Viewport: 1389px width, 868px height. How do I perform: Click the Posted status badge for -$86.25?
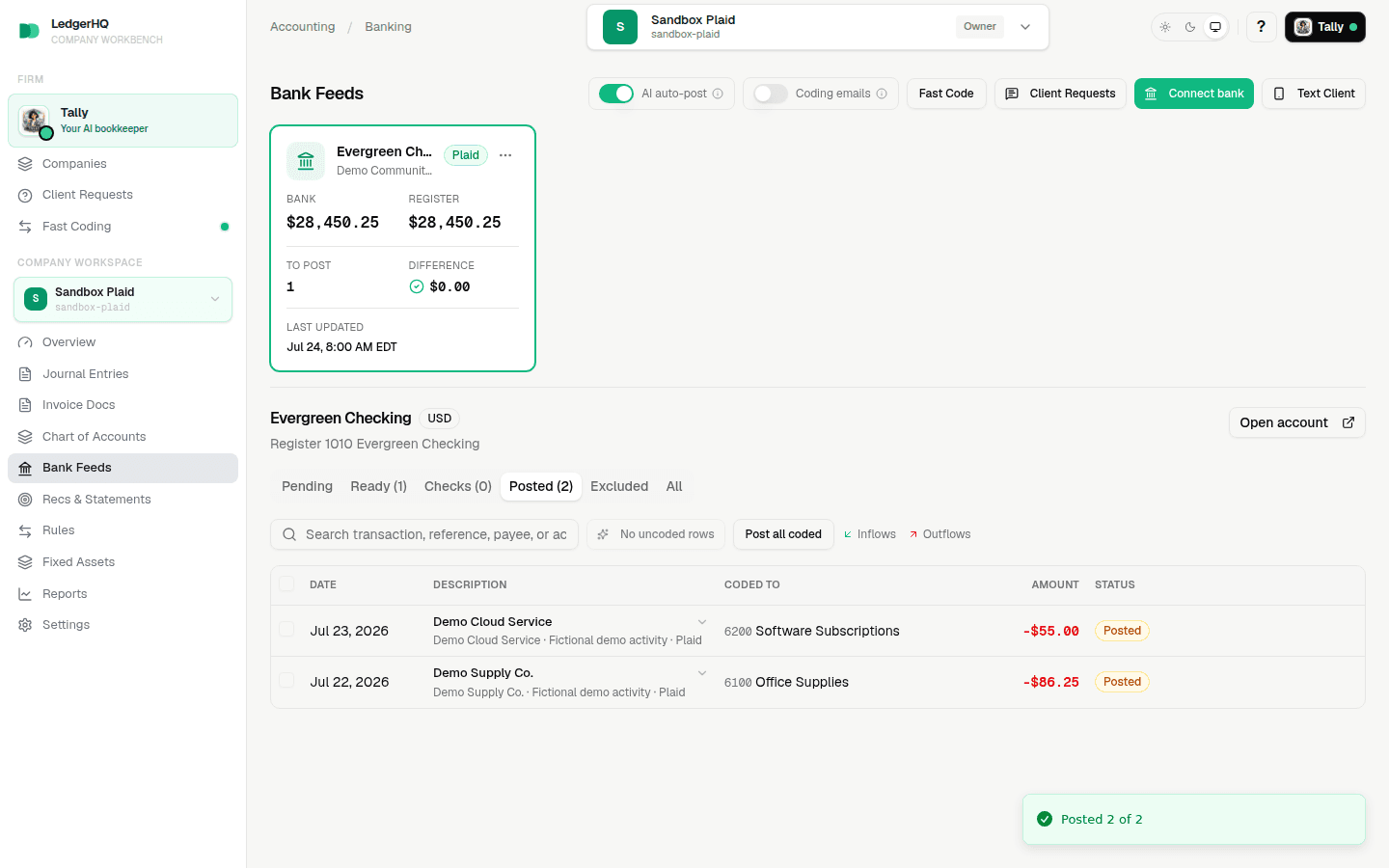[1122, 682]
